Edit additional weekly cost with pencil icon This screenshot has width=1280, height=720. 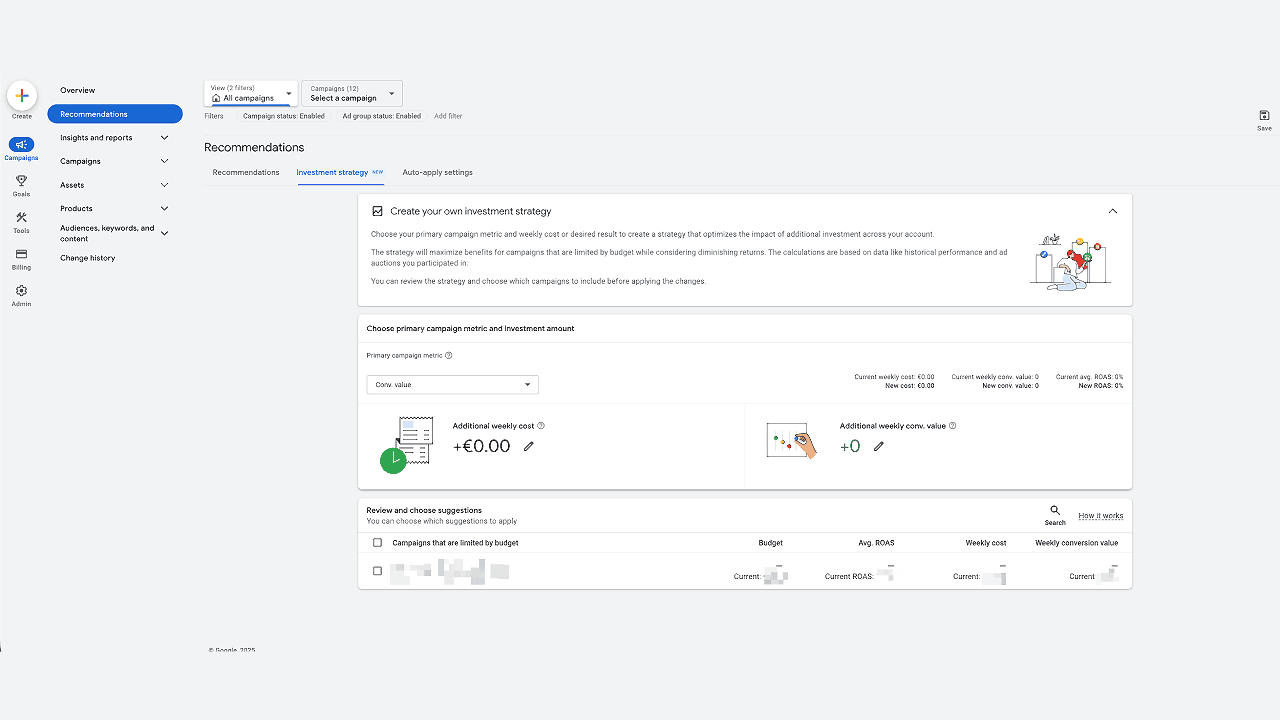529,447
